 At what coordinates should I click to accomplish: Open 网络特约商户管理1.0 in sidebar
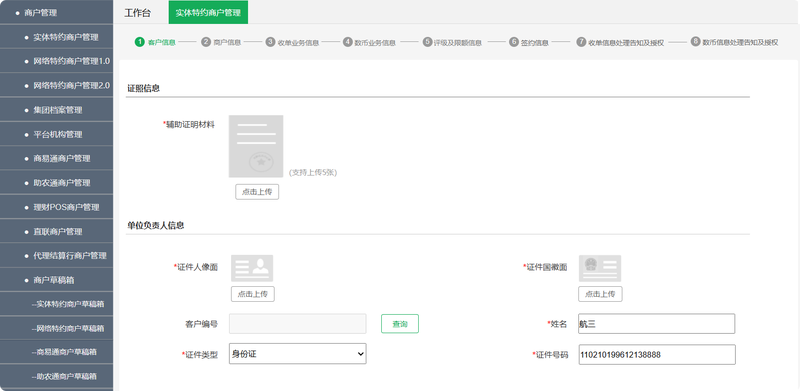(57, 61)
